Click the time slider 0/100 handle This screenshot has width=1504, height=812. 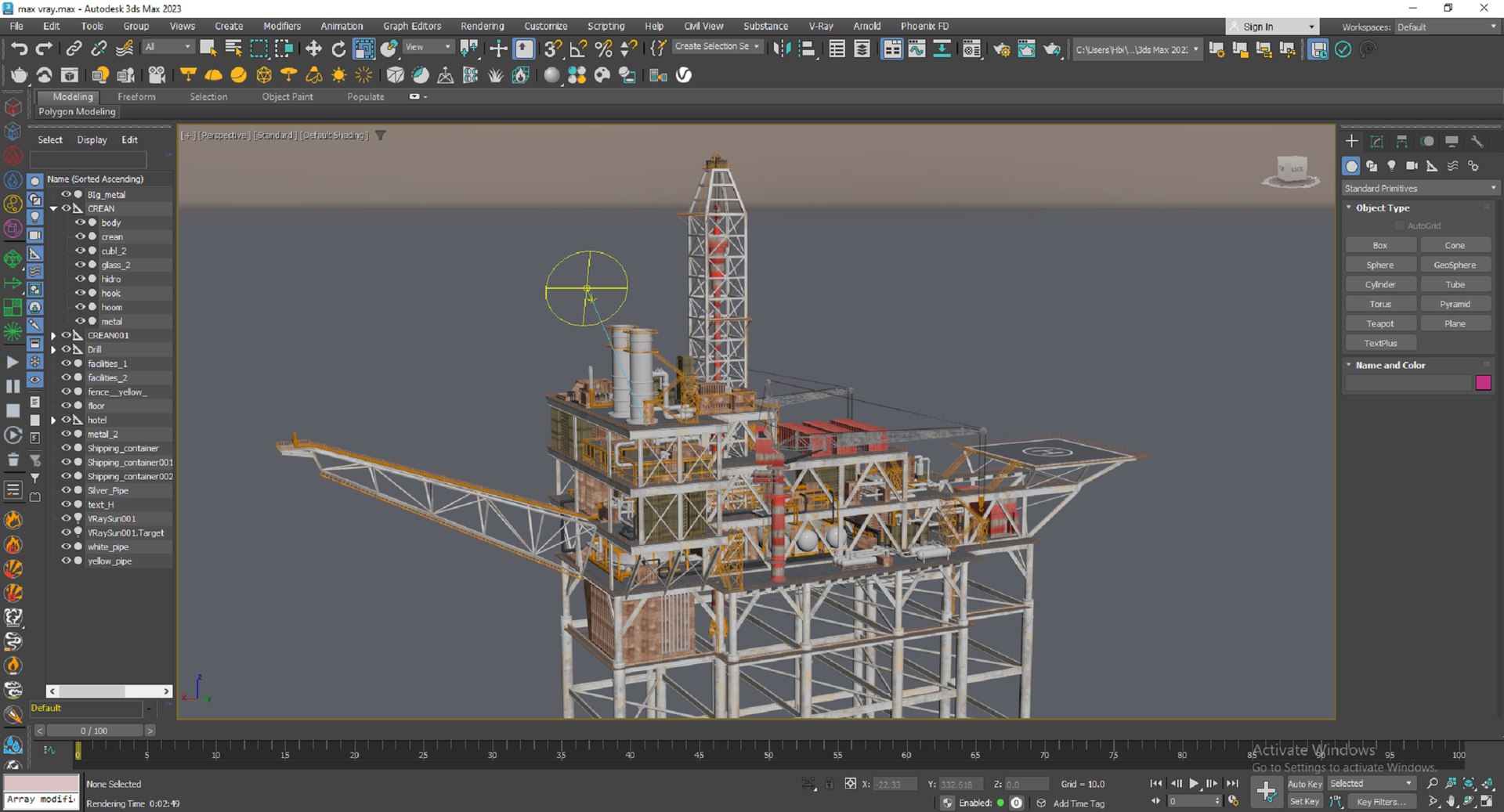94,731
